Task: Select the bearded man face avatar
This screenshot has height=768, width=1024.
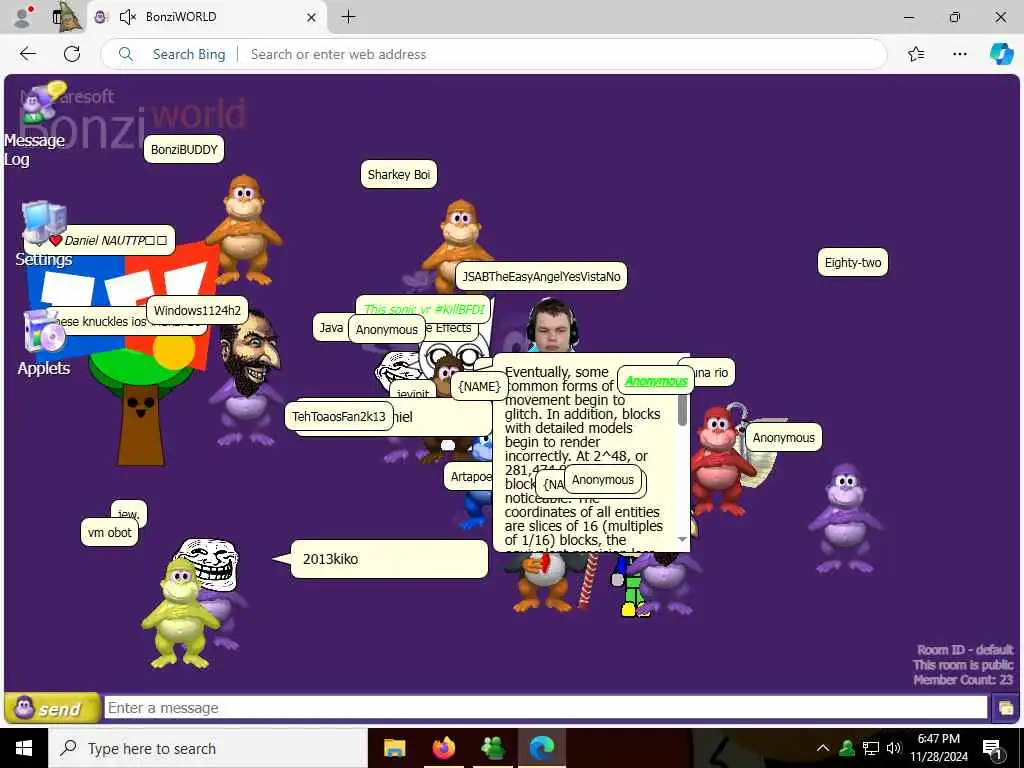Action: click(249, 353)
